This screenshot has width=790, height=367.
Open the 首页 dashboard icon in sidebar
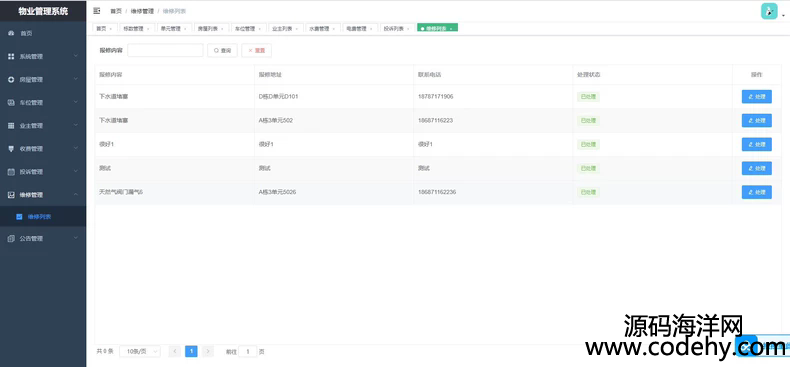(11, 33)
